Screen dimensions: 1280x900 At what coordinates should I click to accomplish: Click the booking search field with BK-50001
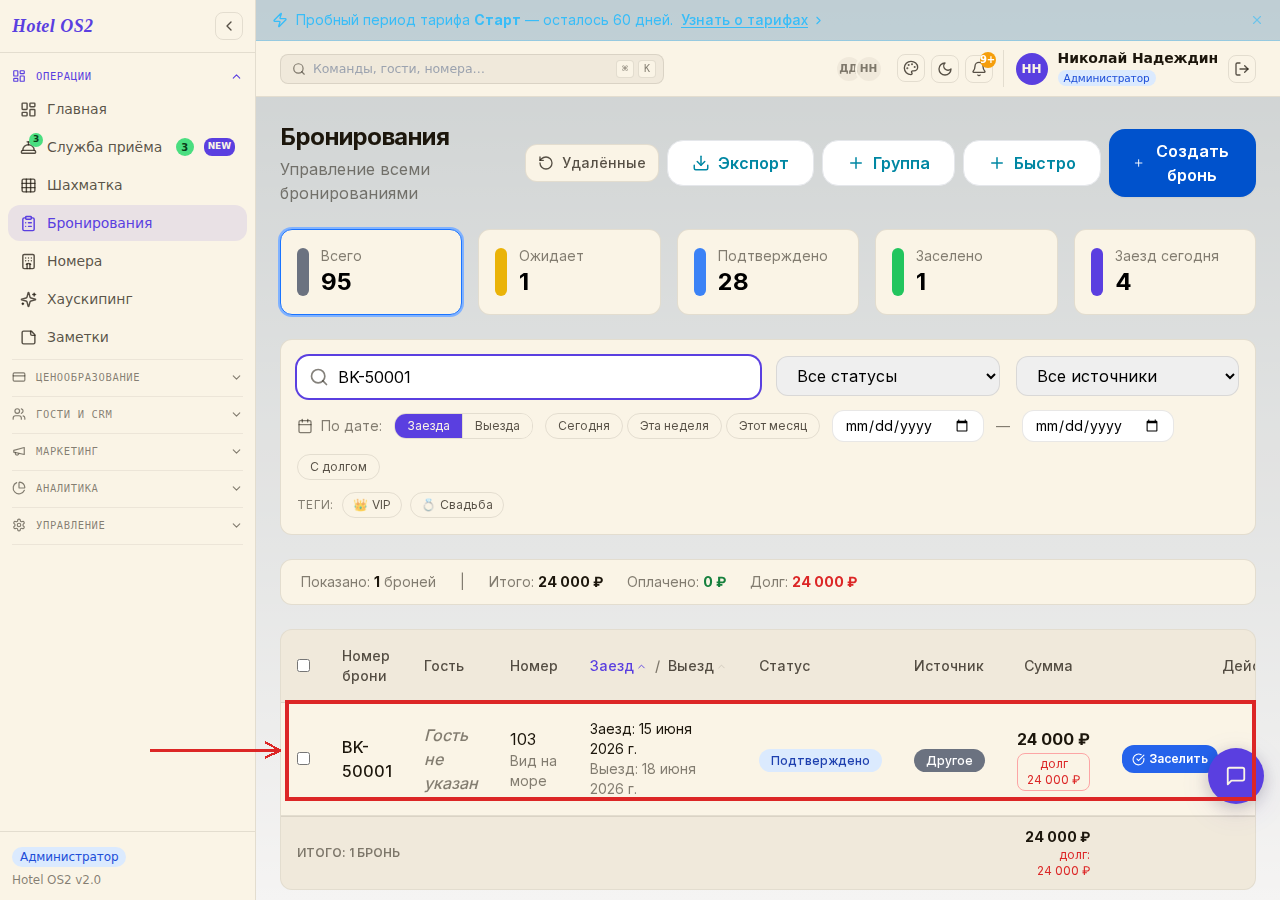click(529, 377)
